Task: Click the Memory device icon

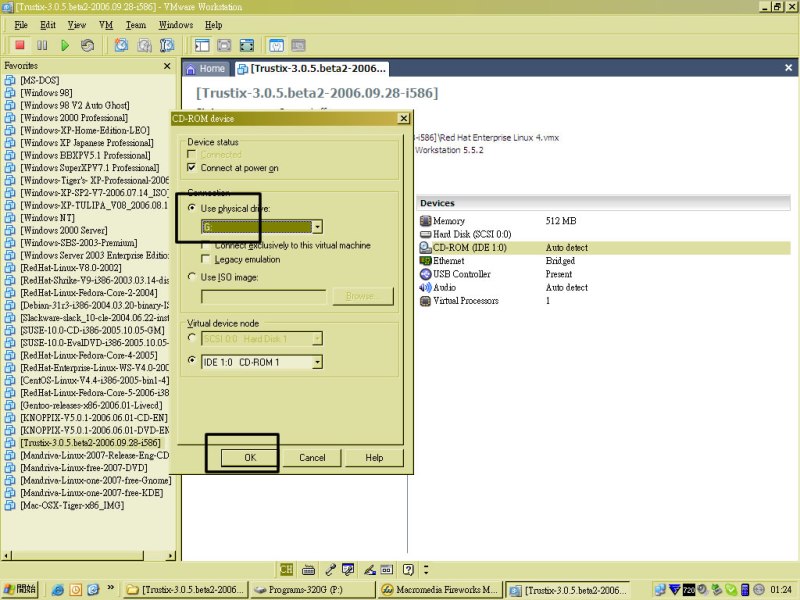Action: point(425,221)
